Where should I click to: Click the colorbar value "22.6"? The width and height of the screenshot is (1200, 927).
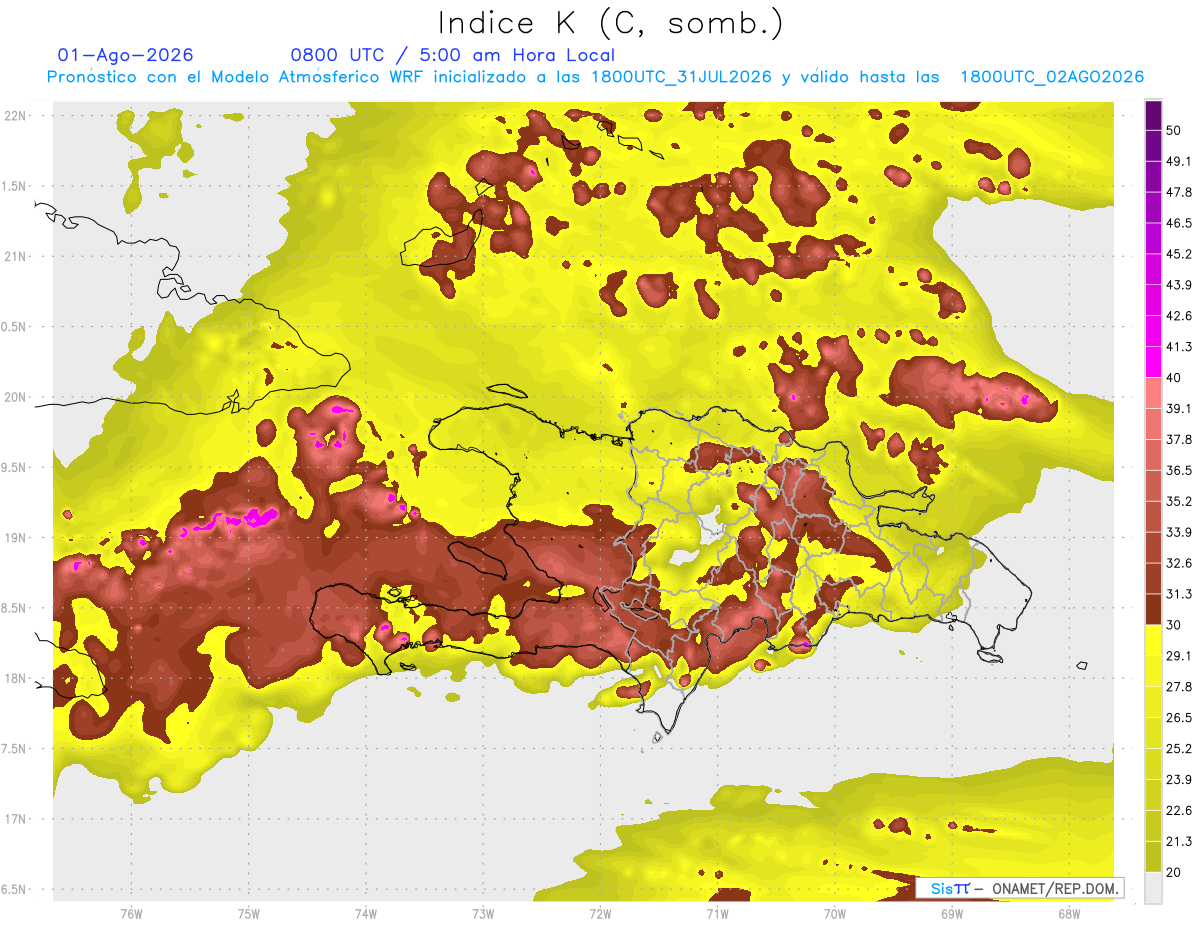1178,810
